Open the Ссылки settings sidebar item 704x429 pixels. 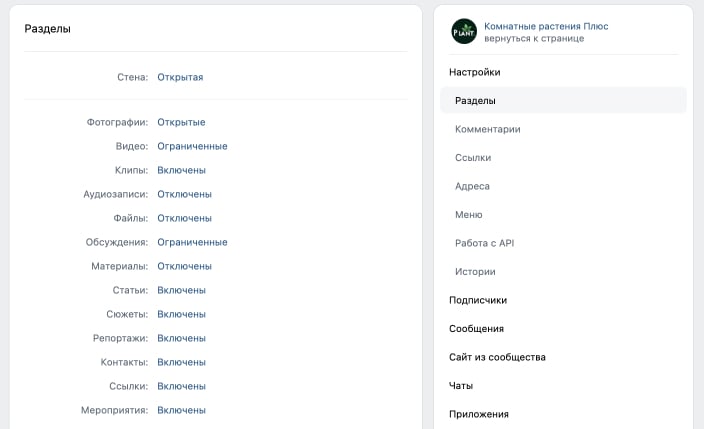click(x=473, y=158)
